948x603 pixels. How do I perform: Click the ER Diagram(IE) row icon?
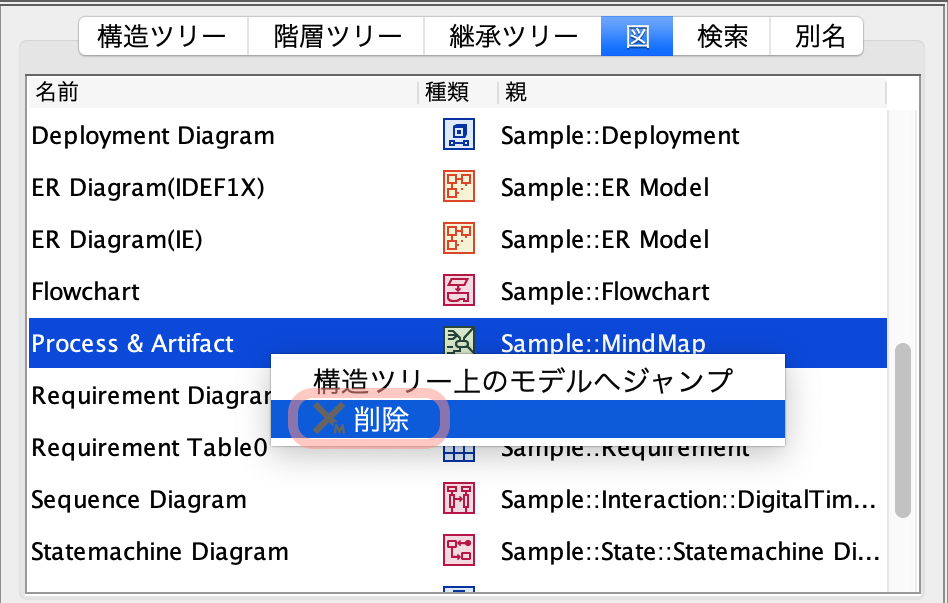click(459, 238)
